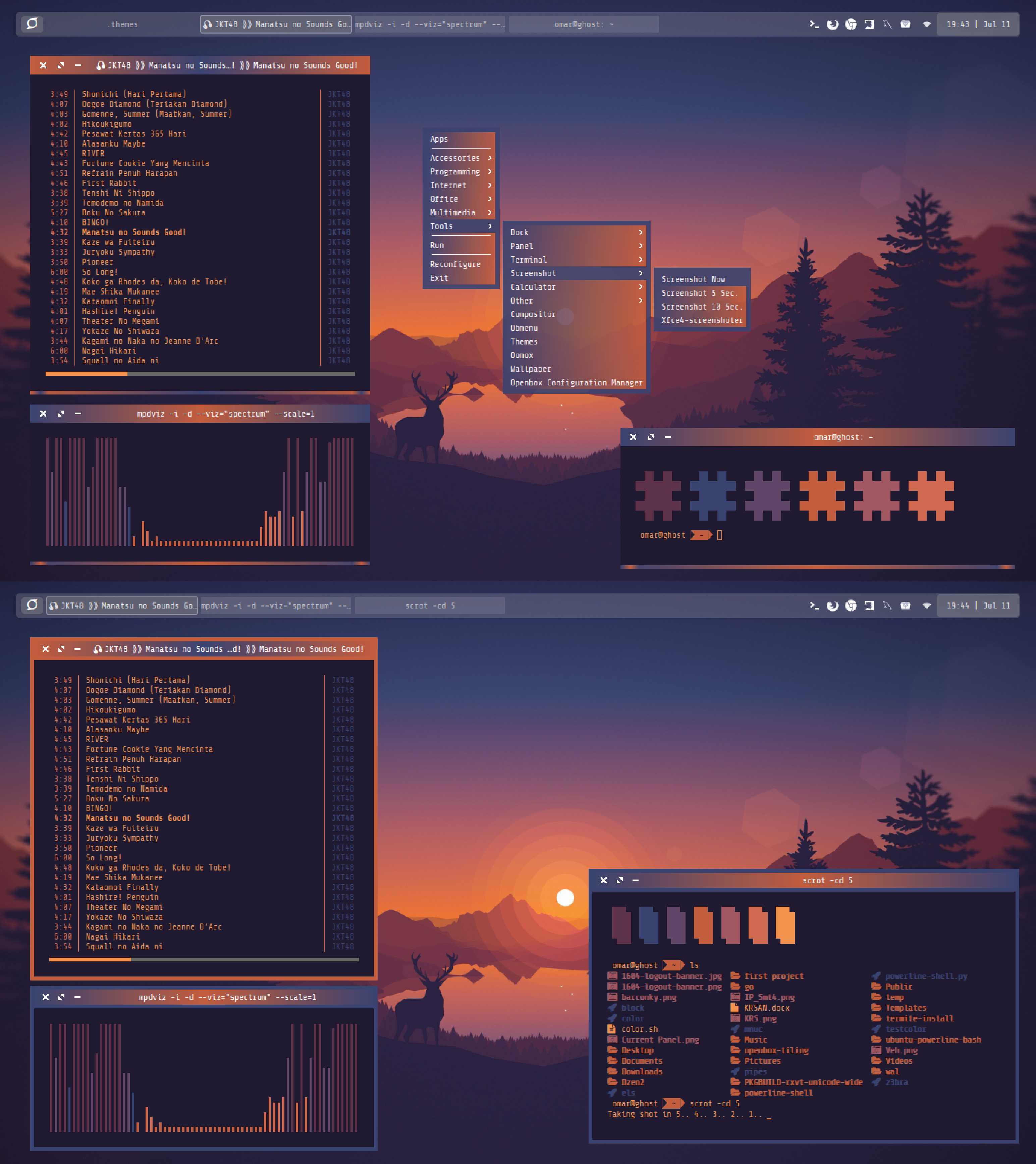Click the 19:44 | Jul 11 clock
The height and width of the screenshot is (1164, 1036).
978,605
